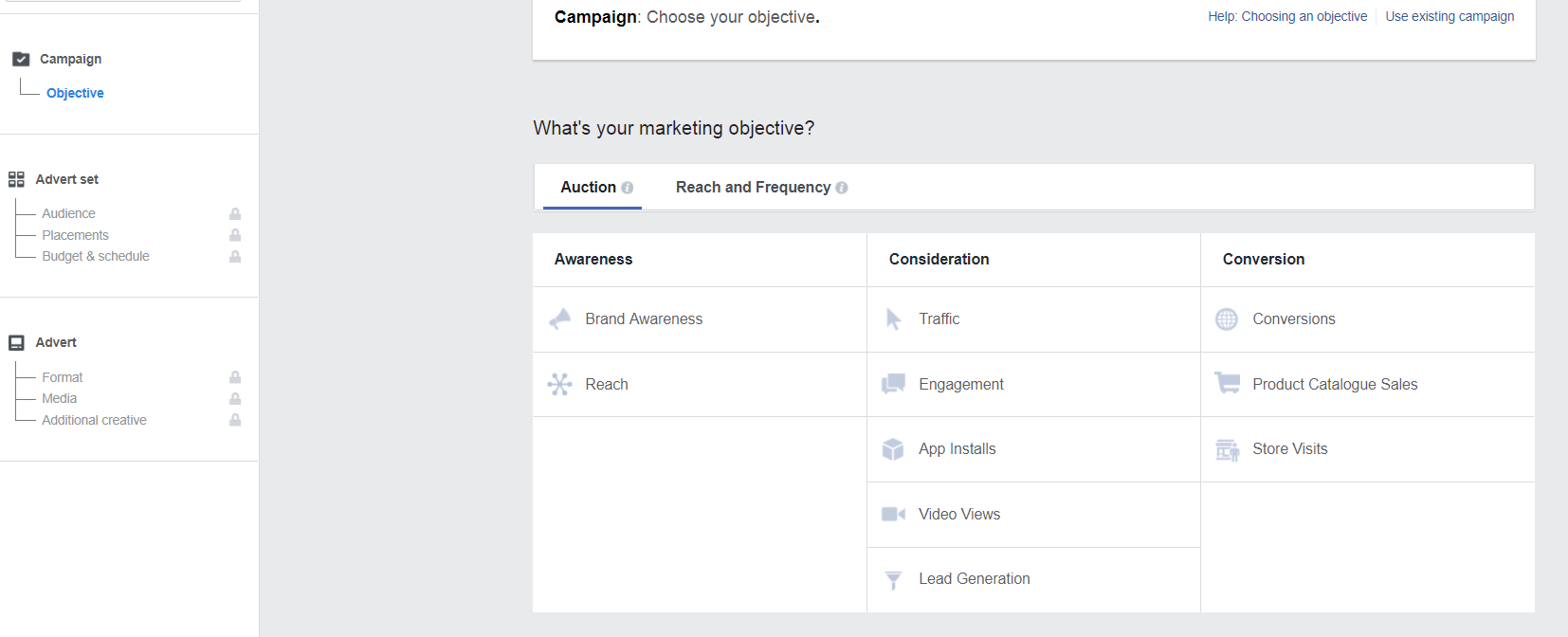Select Objective in the Campaign sidebar
This screenshot has height=637, width=1568.
point(75,93)
